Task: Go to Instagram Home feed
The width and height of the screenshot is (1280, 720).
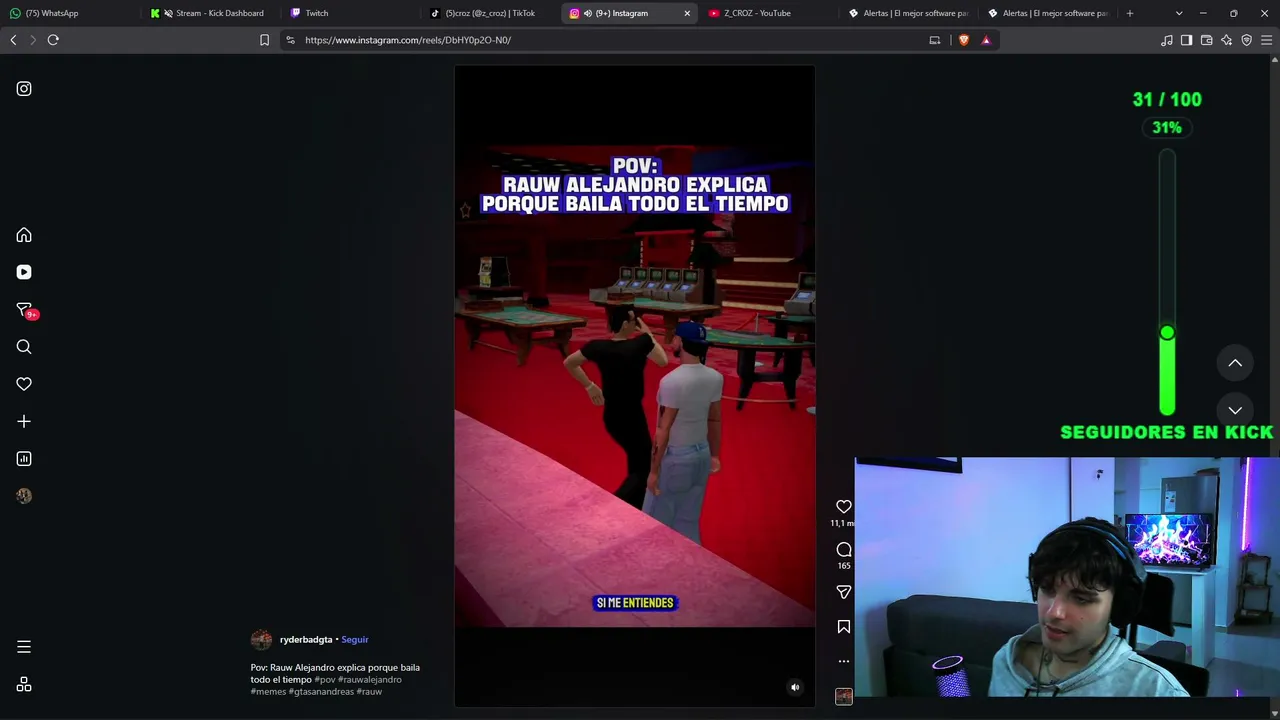Action: point(24,235)
